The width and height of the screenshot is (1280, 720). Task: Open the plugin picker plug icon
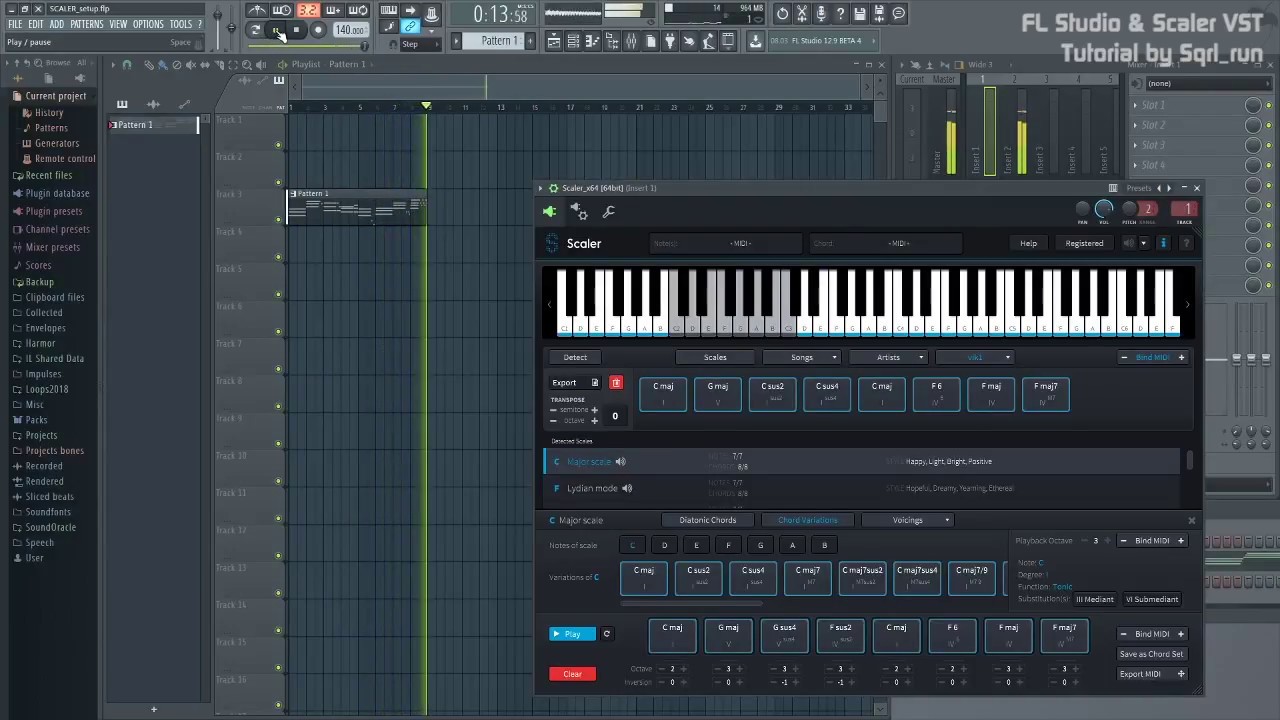coord(670,41)
